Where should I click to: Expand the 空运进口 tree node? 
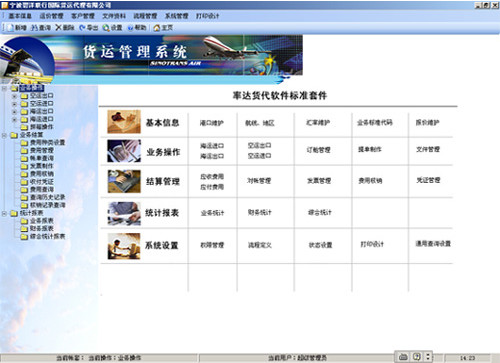[x=14, y=104]
